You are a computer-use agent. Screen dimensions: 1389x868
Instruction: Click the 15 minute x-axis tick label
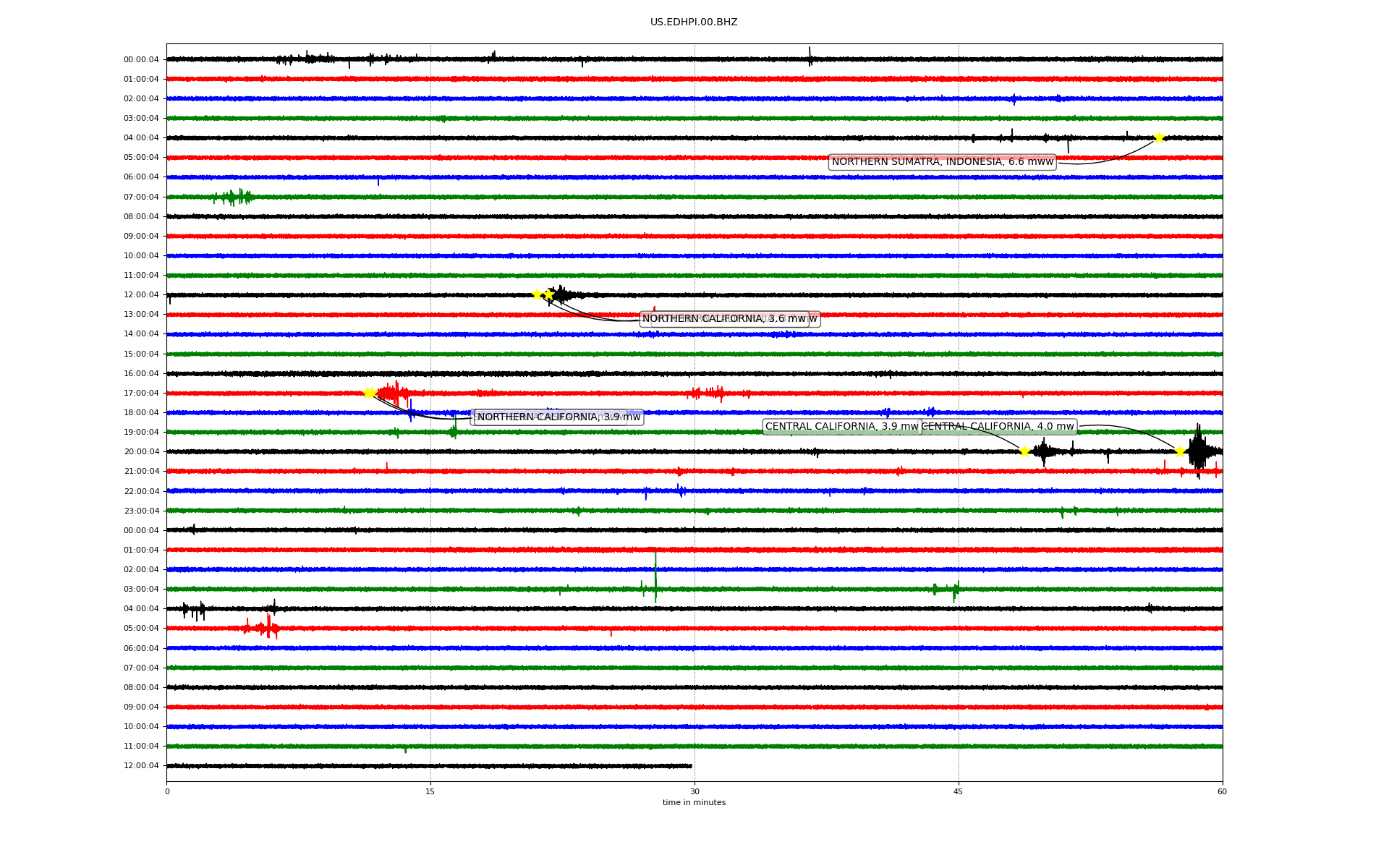click(x=430, y=791)
